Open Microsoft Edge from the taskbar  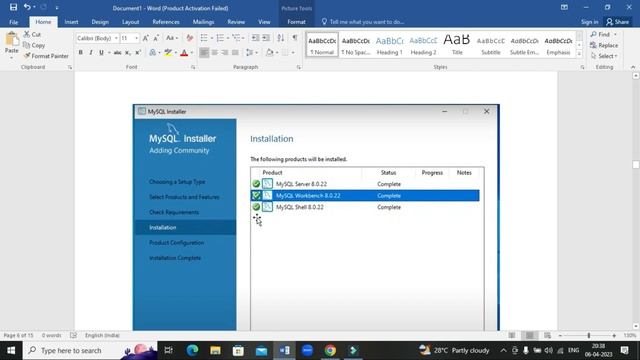pos(192,350)
